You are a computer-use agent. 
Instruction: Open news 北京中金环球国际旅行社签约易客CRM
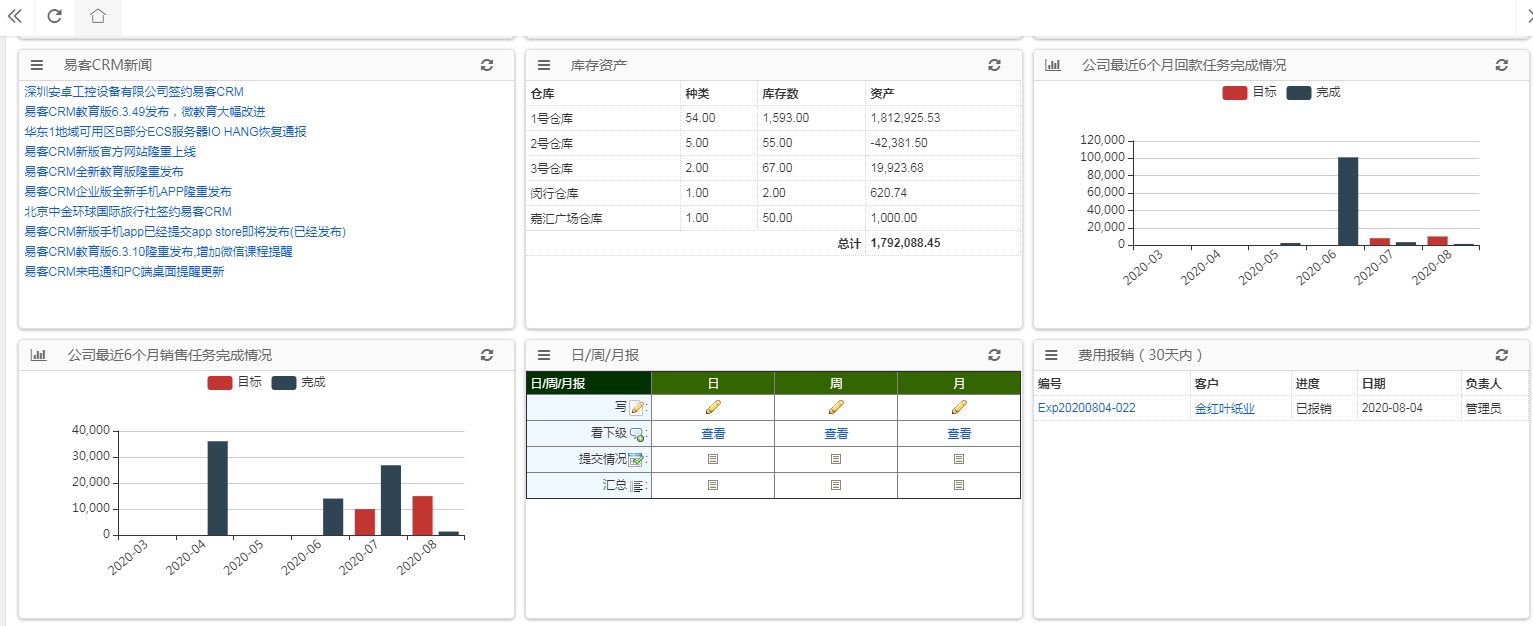(x=128, y=212)
